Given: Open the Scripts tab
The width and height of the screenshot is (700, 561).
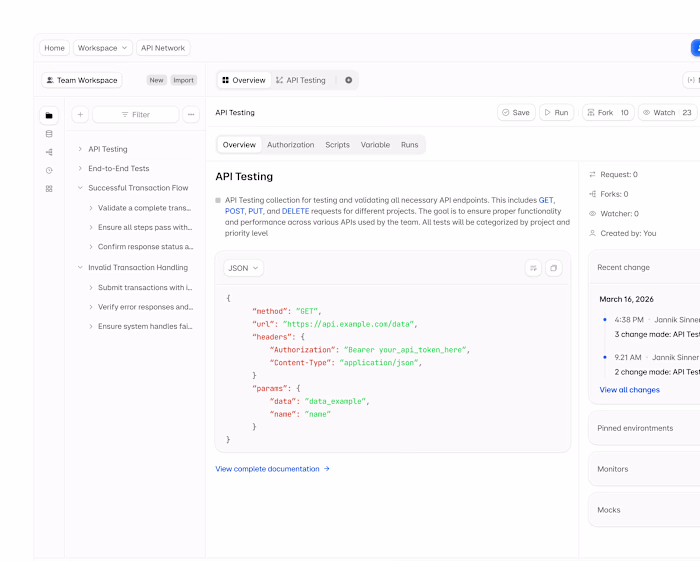Looking at the screenshot, I should click(x=338, y=145).
